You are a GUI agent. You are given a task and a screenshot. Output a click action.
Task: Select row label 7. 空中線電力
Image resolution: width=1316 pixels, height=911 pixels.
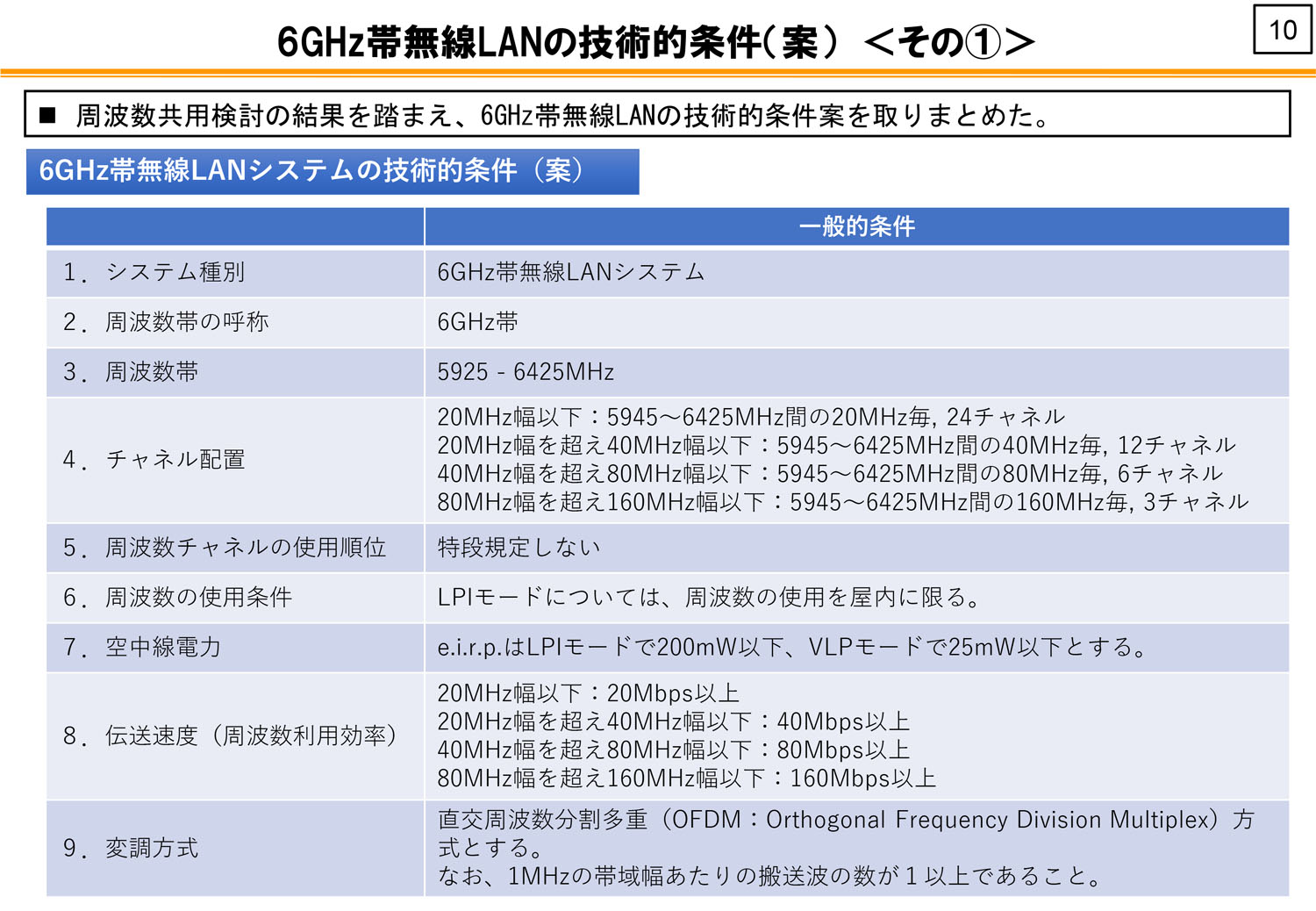point(142,648)
